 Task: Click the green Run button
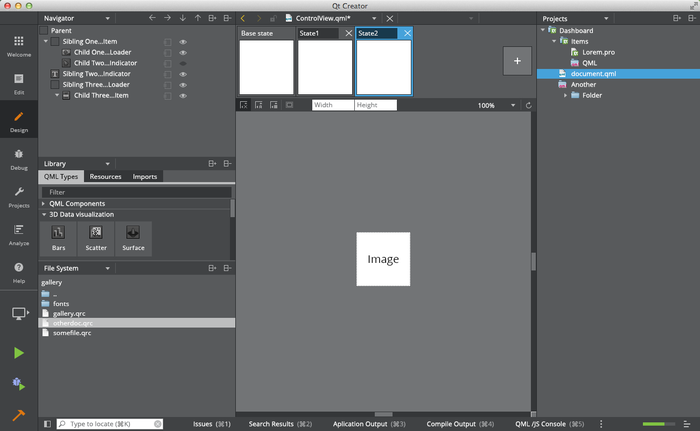pos(19,352)
